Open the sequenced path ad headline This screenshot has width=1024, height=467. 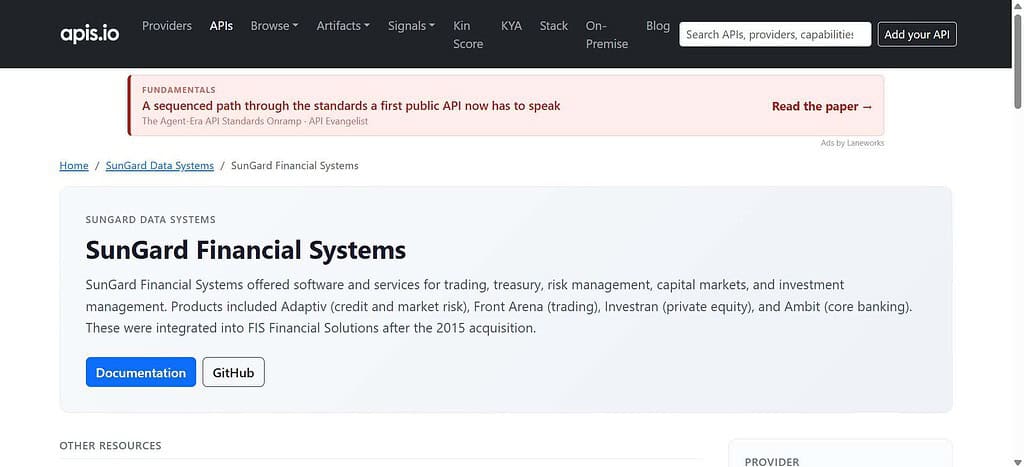pyautogui.click(x=351, y=106)
